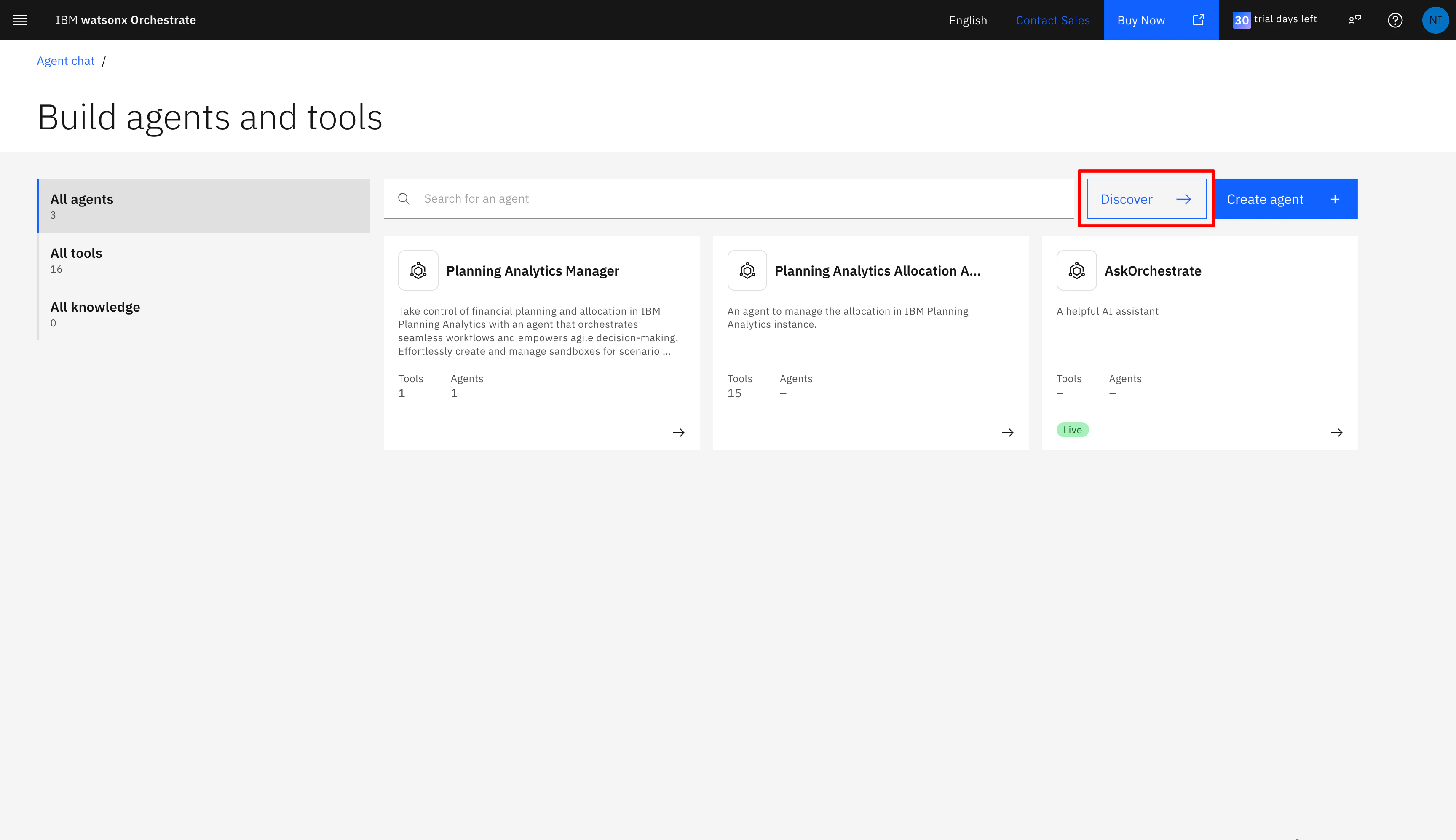1456x840 pixels.
Task: Switch to the All knowledge tab
Action: 203,313
